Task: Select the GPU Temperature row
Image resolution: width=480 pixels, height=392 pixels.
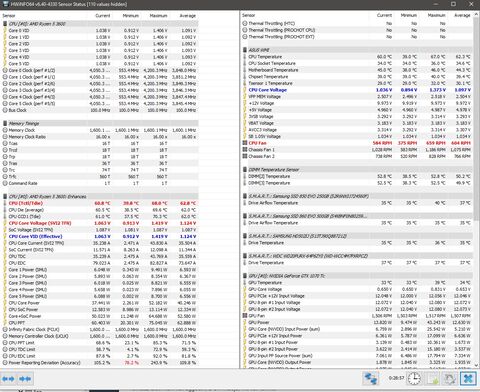Action: pos(357,282)
